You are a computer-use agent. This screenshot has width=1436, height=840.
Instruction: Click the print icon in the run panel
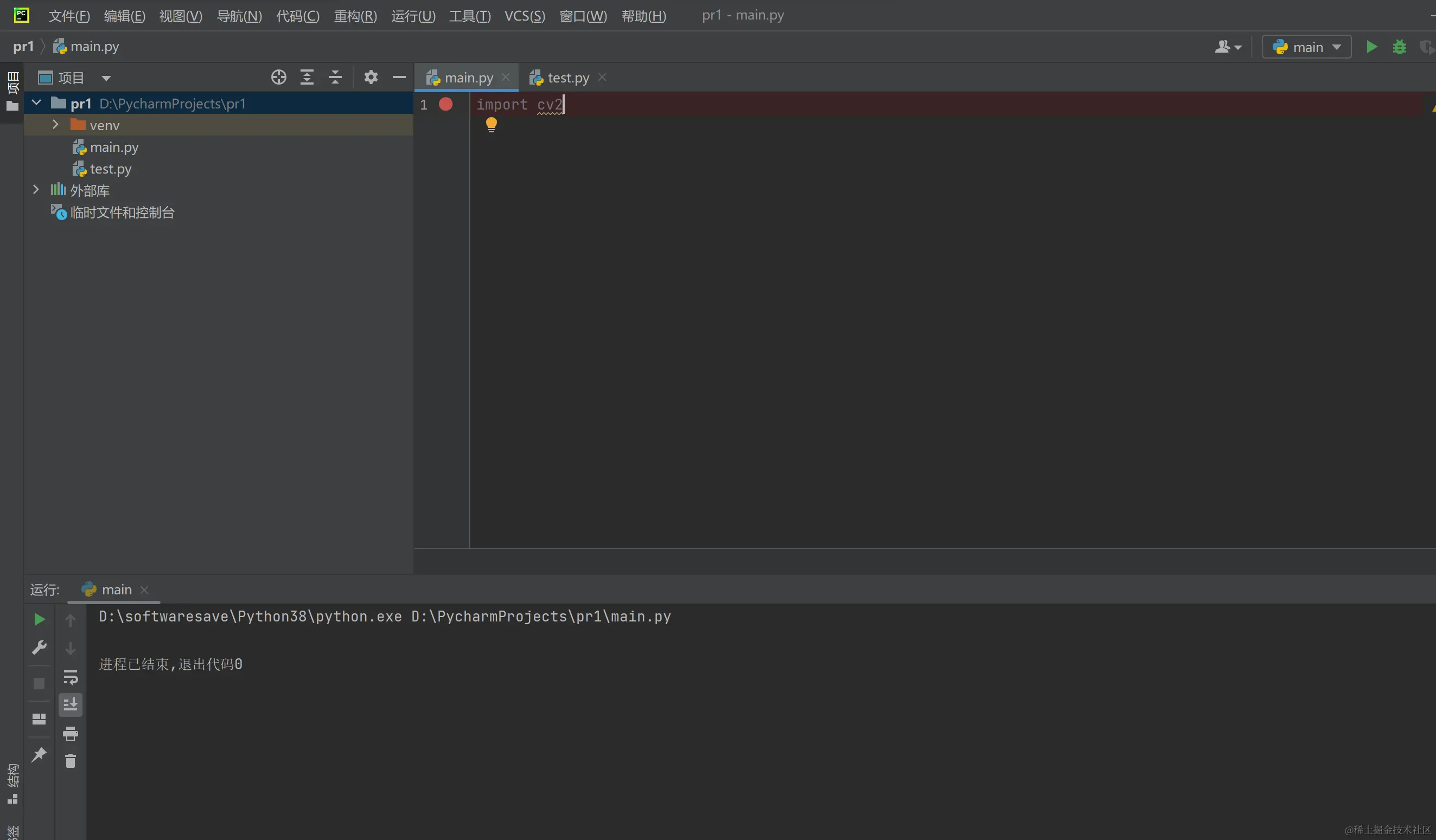click(70, 734)
